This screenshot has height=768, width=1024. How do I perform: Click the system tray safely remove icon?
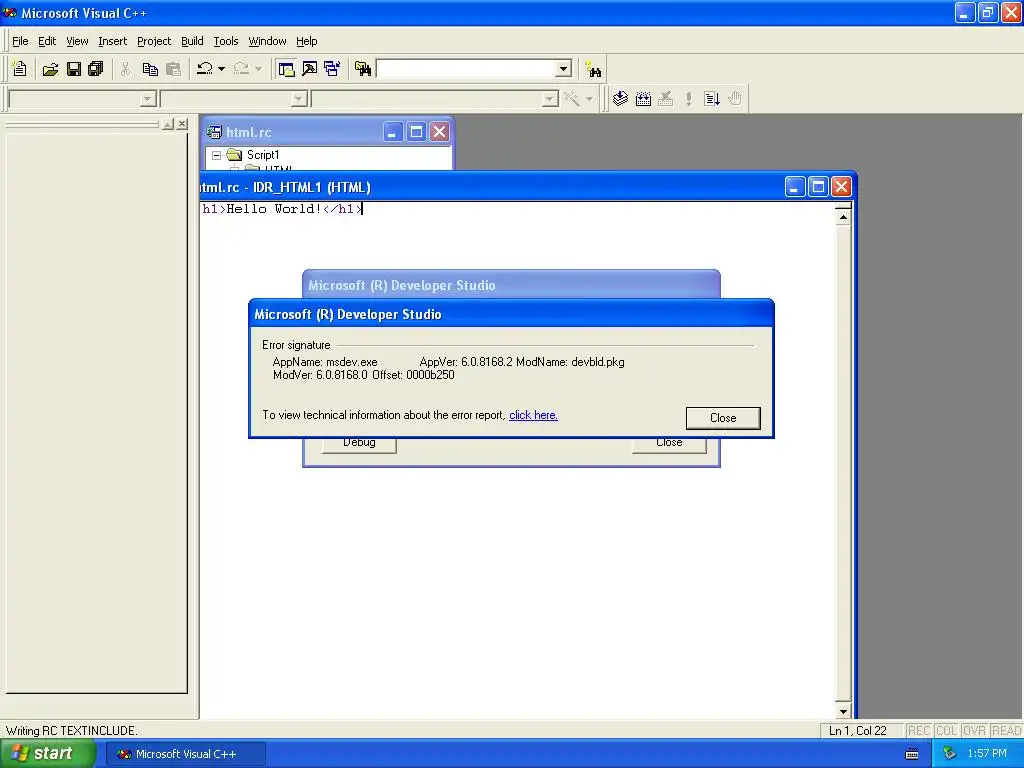(x=950, y=754)
